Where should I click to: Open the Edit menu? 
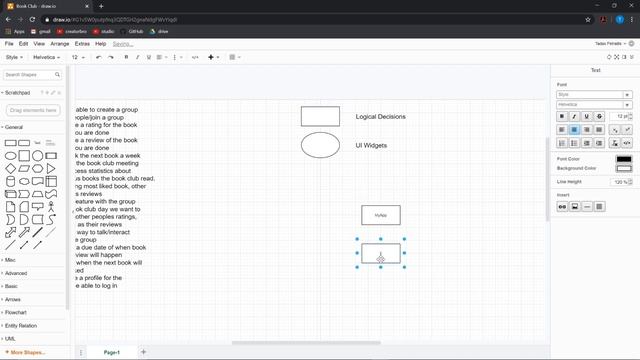(23, 44)
